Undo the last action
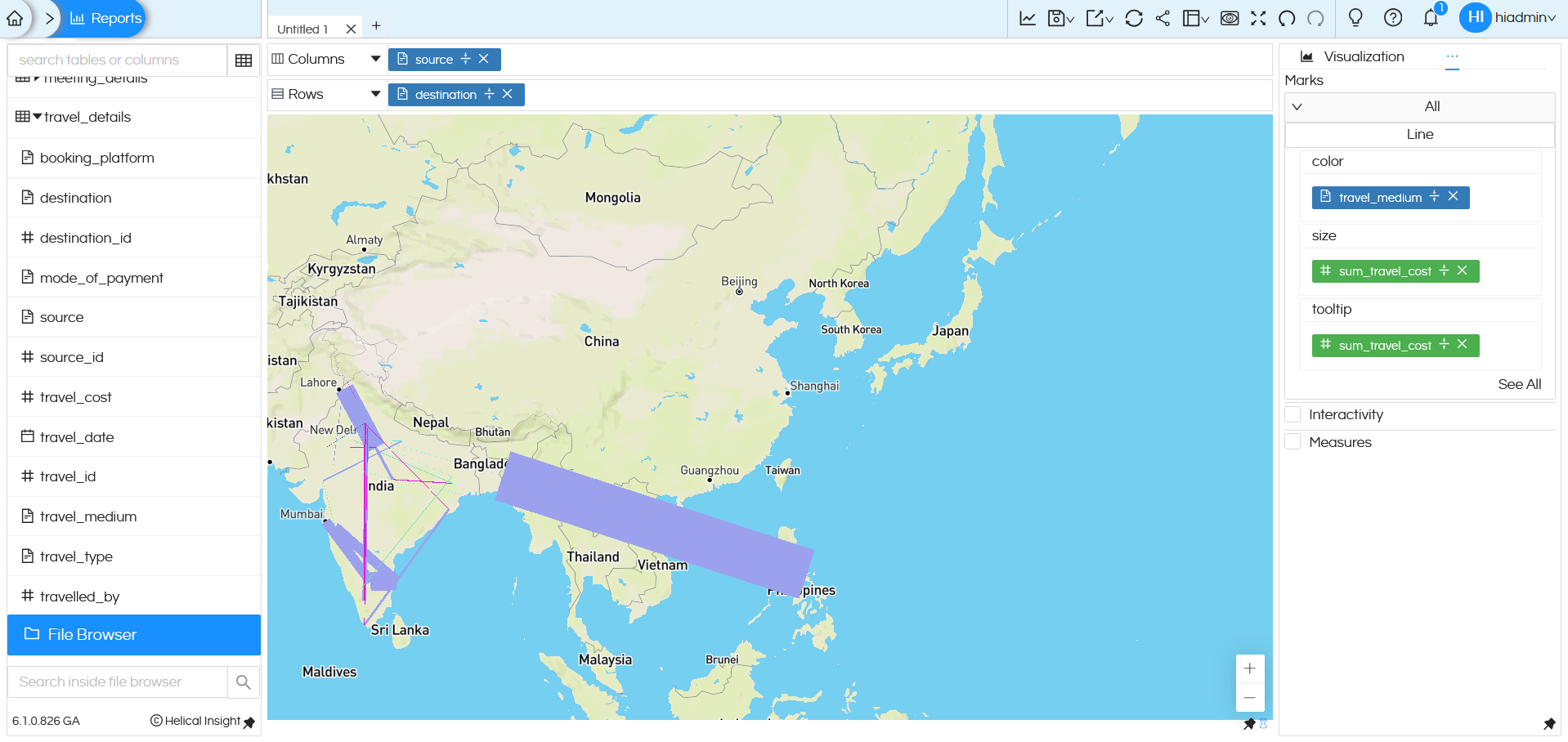Viewport: 1568px width, 742px height. coord(1286,17)
